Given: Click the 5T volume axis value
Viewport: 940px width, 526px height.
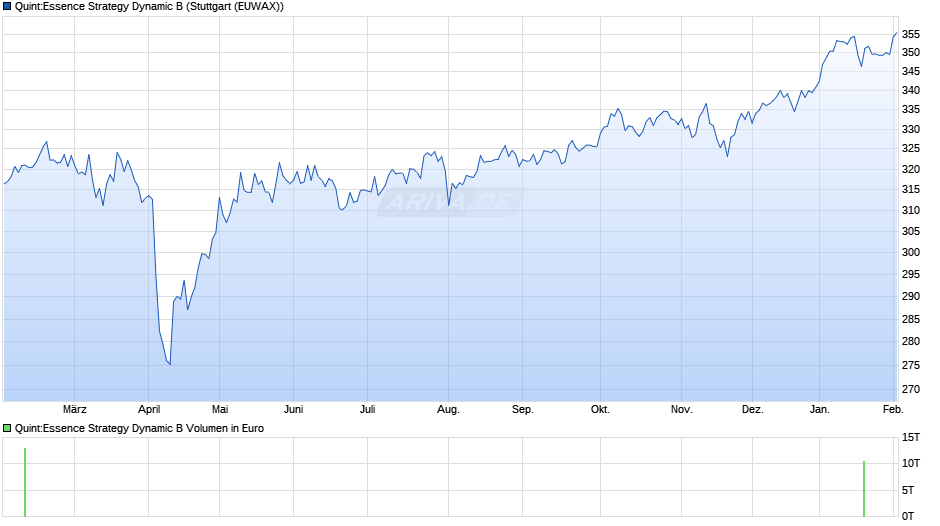Looking at the screenshot, I should point(908,490).
